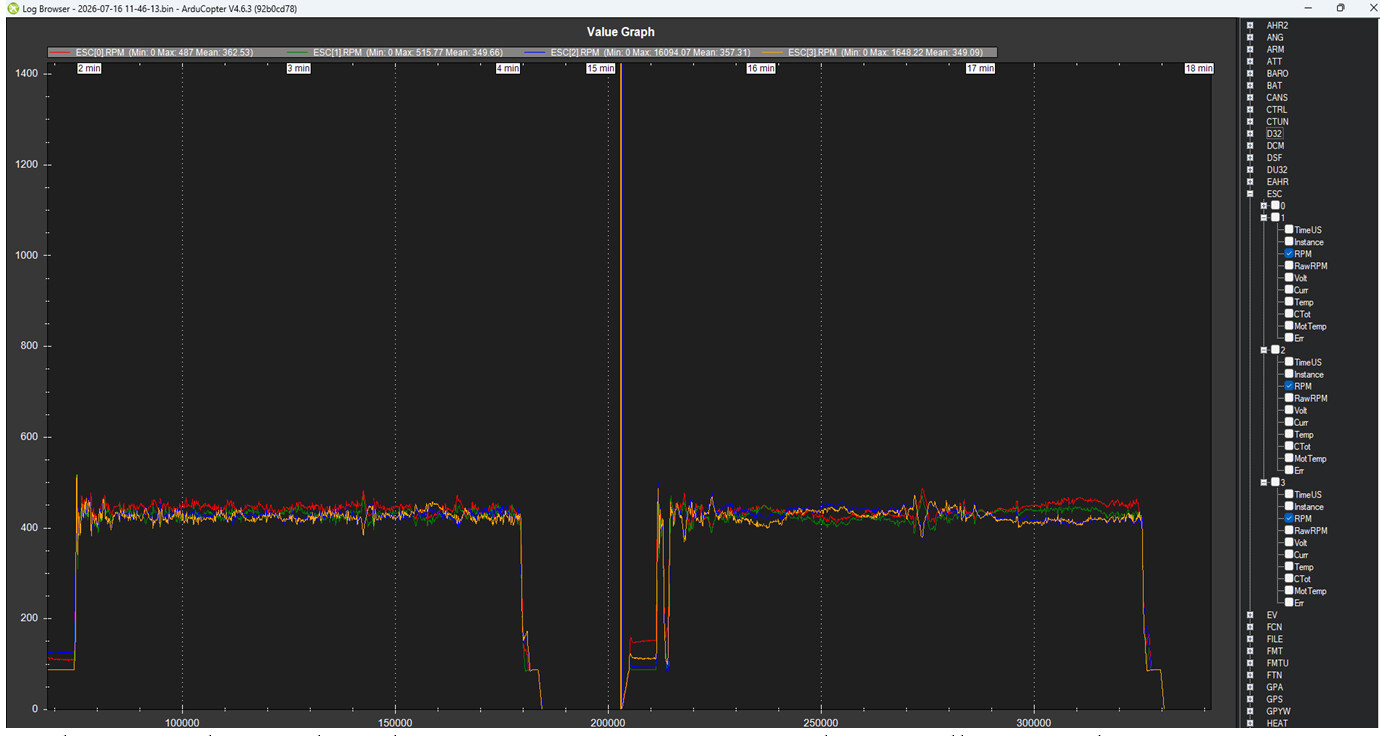Screen dimensions: 1380x736
Task: Tick the ESC instance 1 group checkbox
Action: (x=1276, y=218)
